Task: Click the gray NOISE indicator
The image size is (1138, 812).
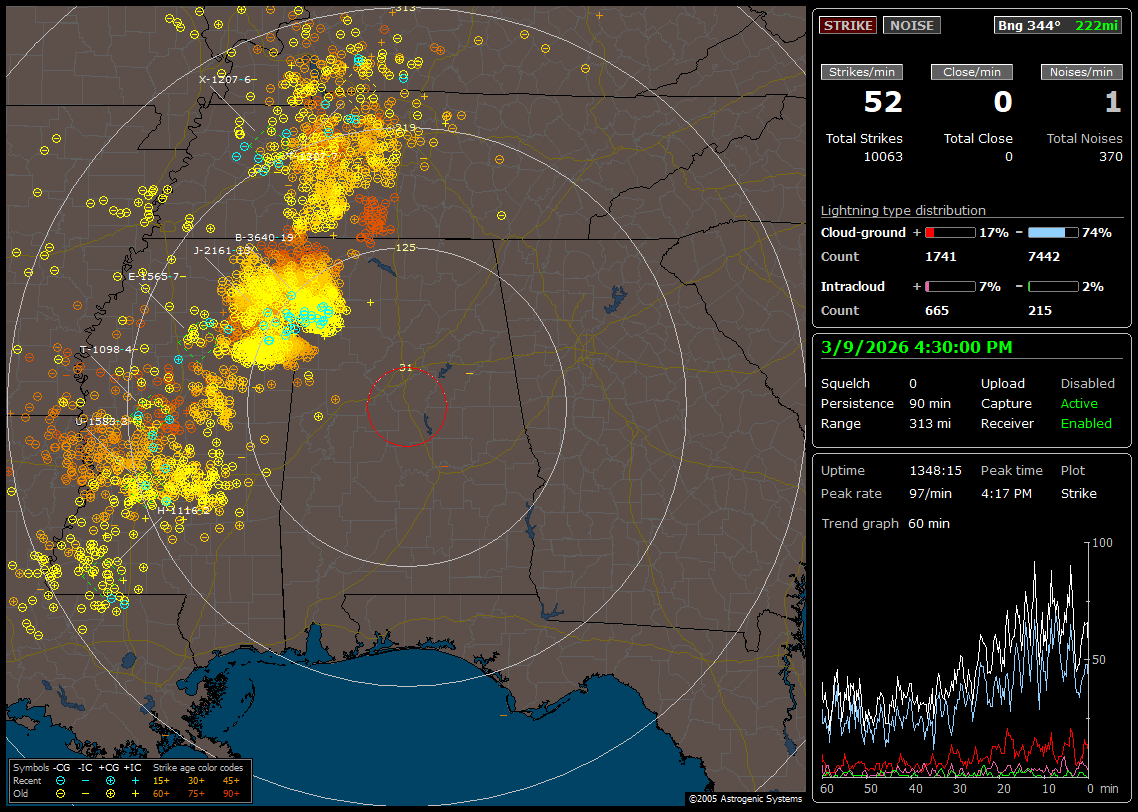Action: tap(911, 25)
